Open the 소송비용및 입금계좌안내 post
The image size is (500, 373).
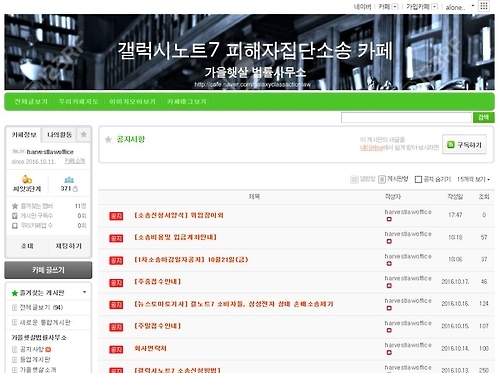pos(175,237)
